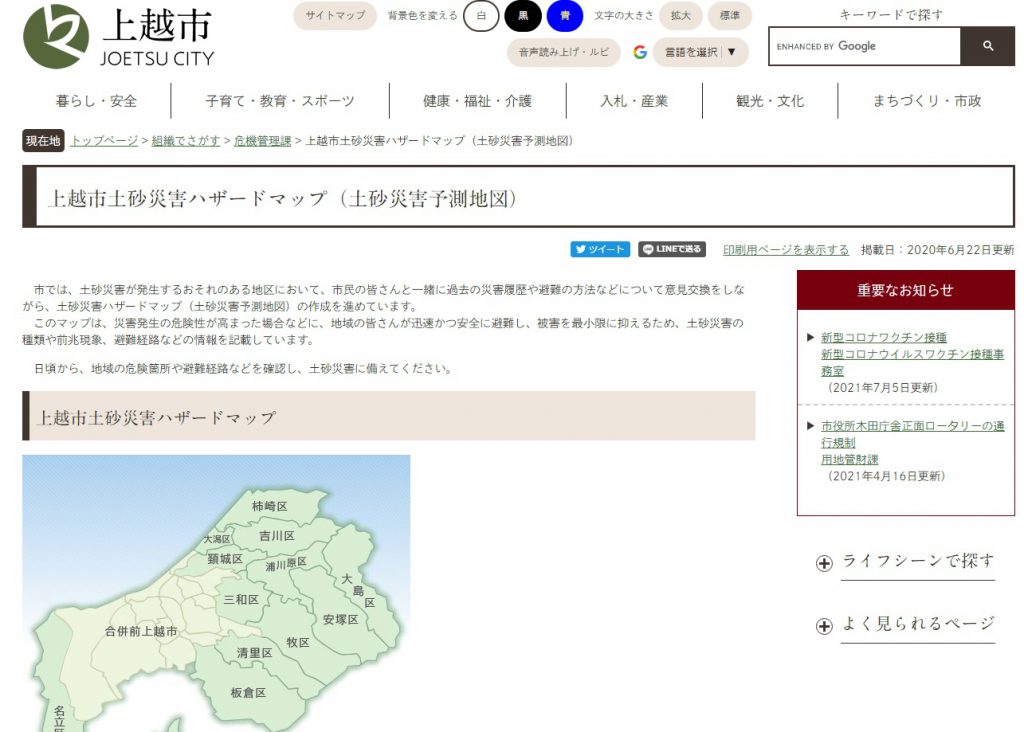Click the search magnifier button
The width and height of the screenshot is (1024, 732).
(987, 46)
